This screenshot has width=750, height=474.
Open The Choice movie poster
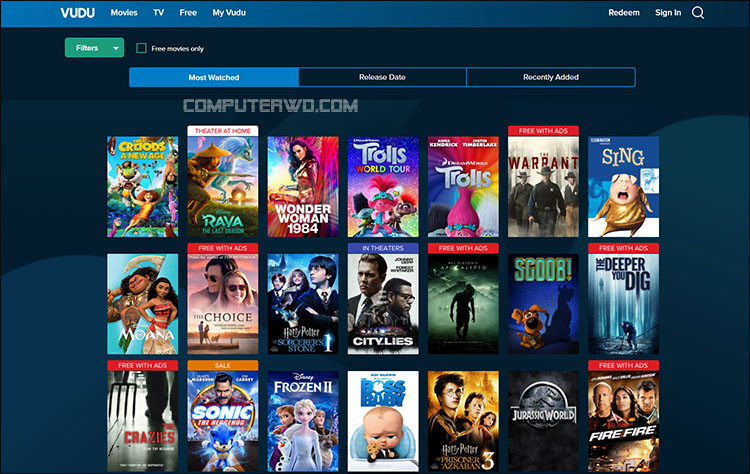pyautogui.click(x=223, y=304)
